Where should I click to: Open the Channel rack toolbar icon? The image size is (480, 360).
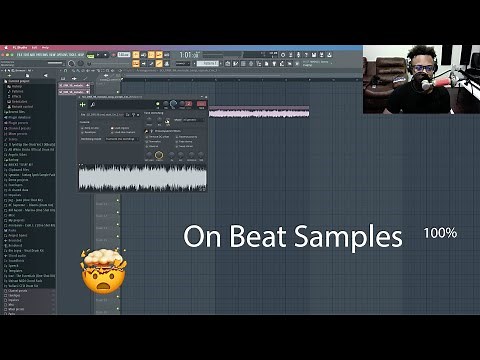coord(243,63)
